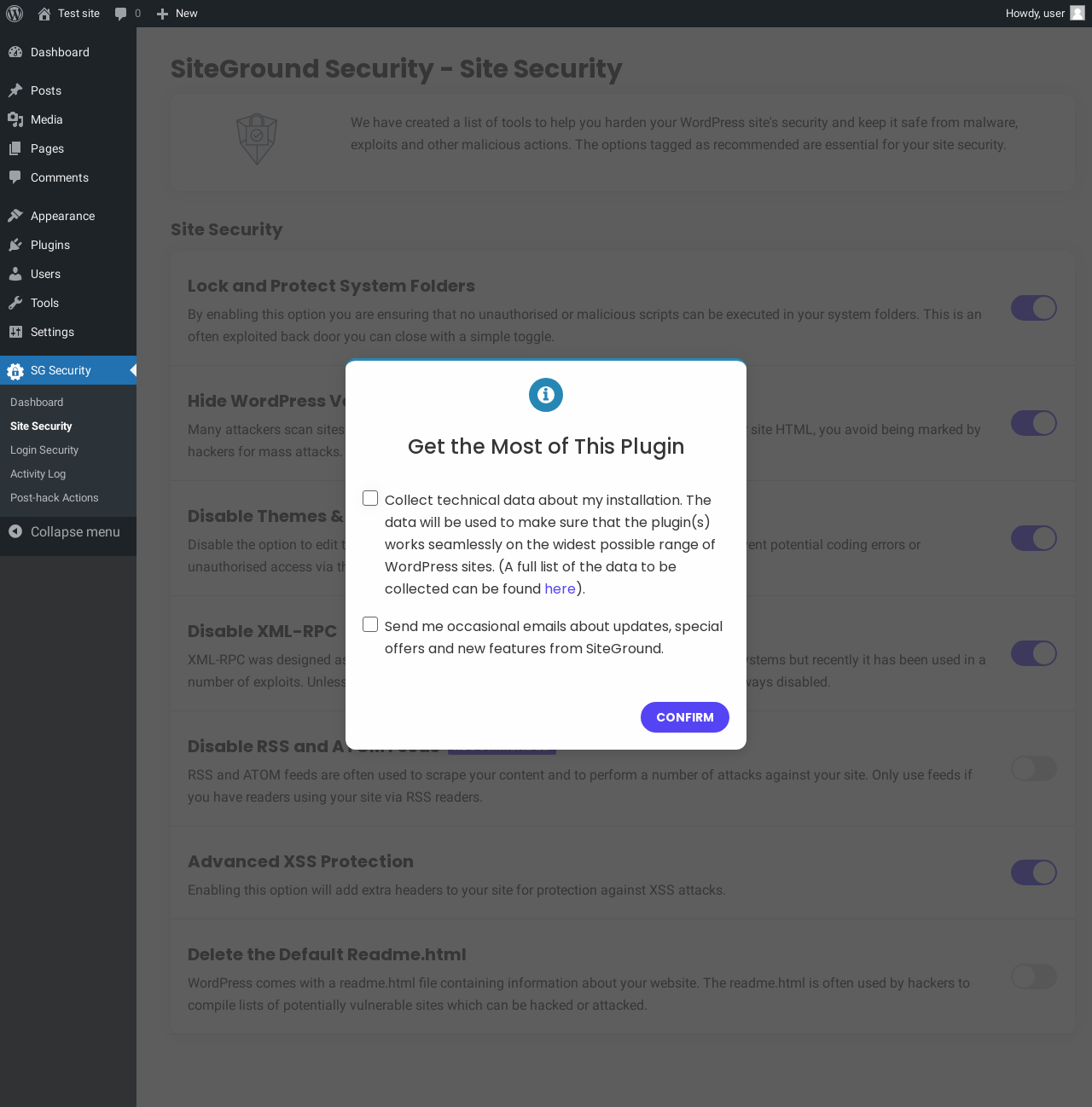
Task: Click the user avatar thumbnail
Action: point(1077,14)
